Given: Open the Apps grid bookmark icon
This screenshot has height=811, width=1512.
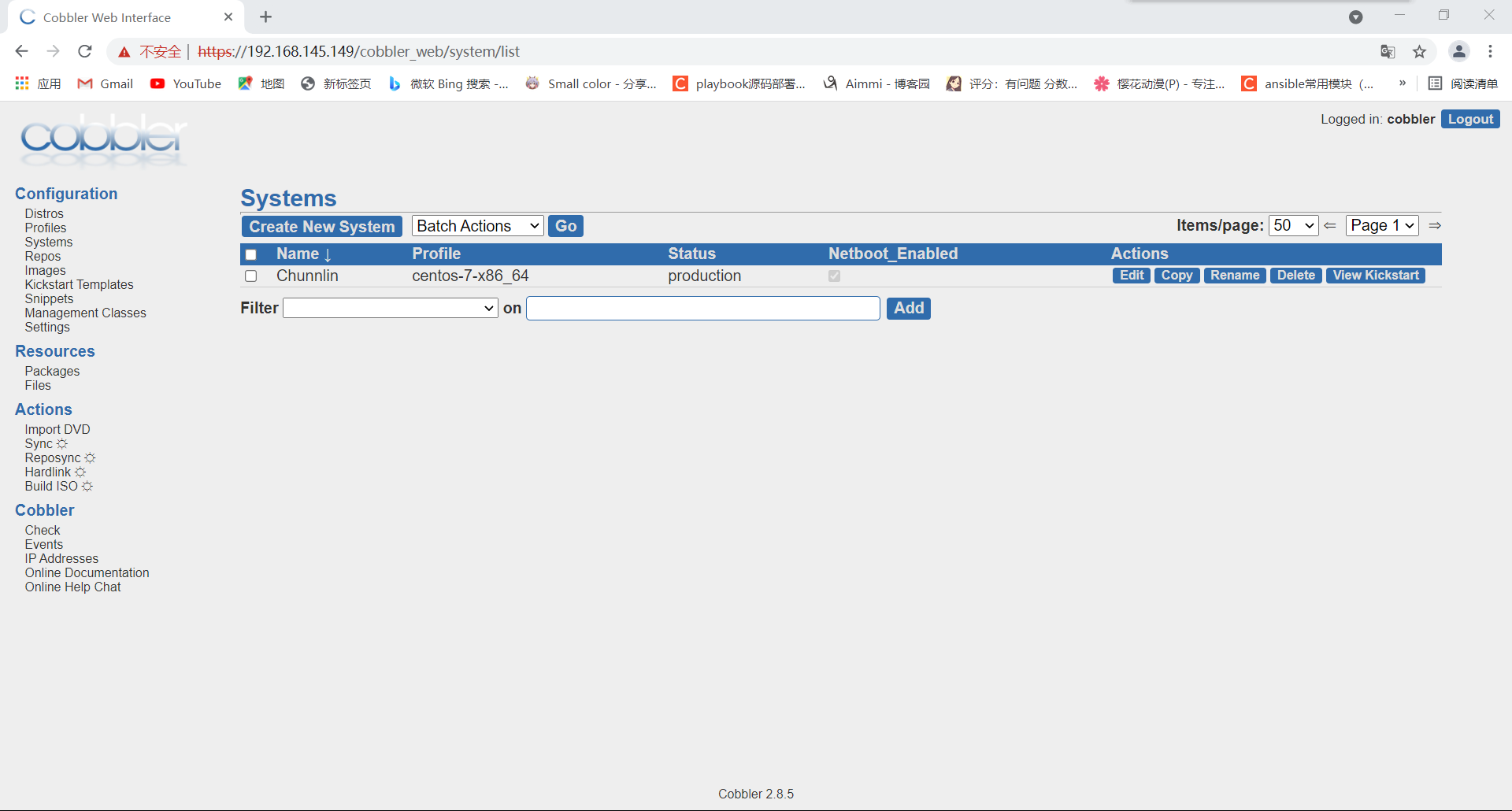Looking at the screenshot, I should click(x=22, y=83).
